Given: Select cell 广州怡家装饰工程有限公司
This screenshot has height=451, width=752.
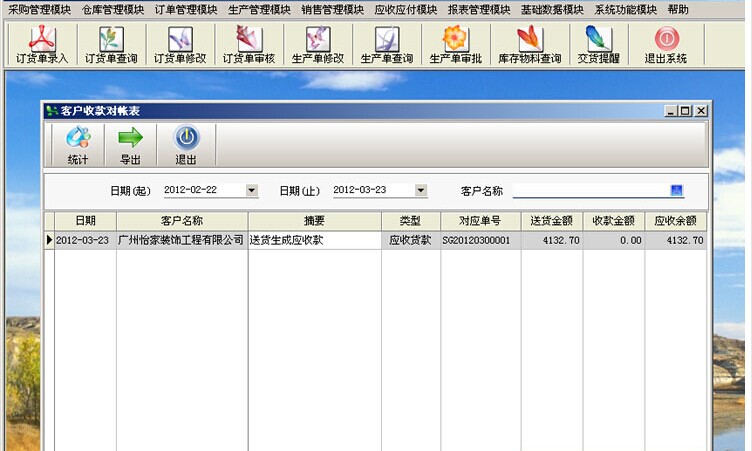Looking at the screenshot, I should coord(182,240).
